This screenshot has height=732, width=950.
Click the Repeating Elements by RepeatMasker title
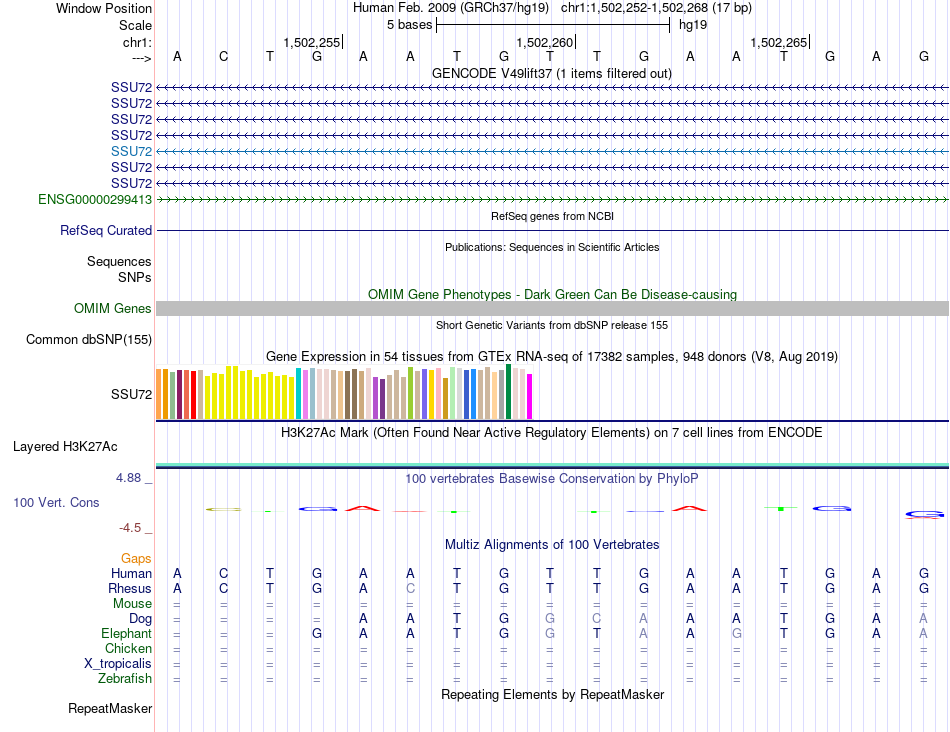tap(552, 694)
